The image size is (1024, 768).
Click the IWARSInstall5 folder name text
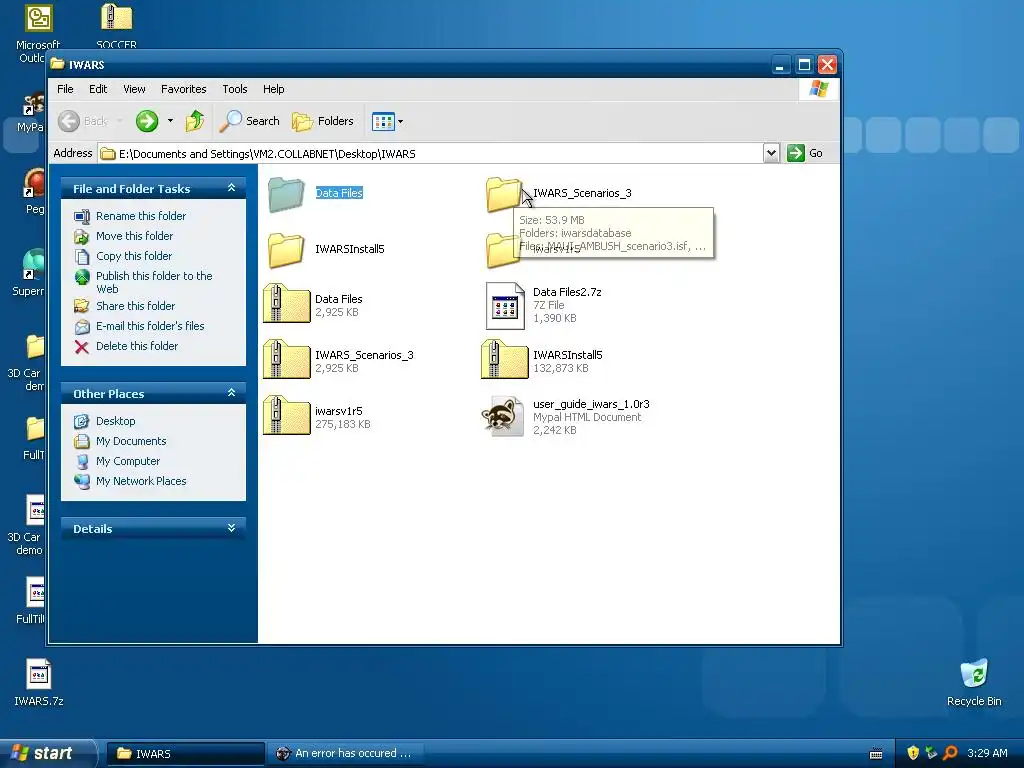click(349, 249)
